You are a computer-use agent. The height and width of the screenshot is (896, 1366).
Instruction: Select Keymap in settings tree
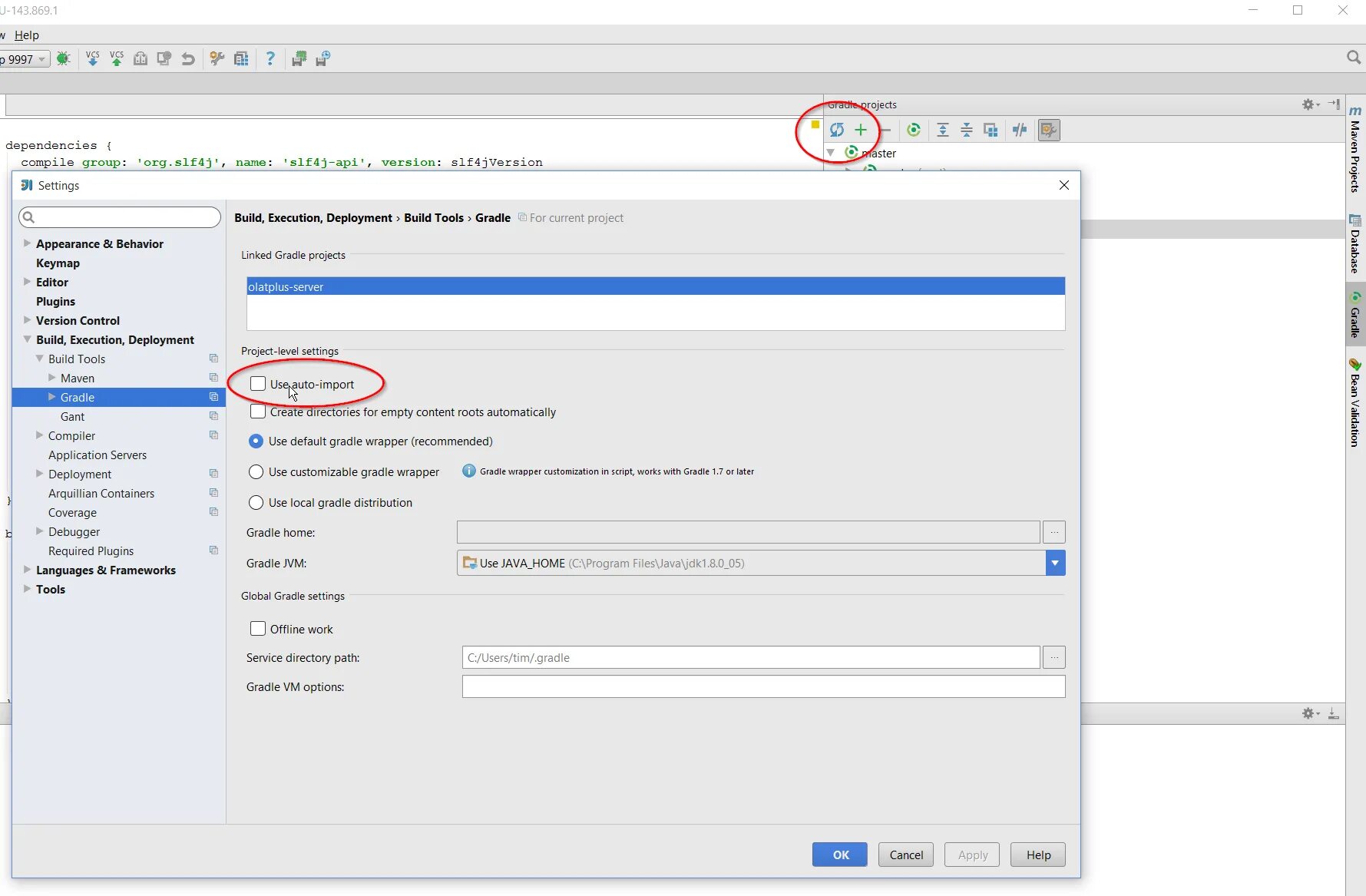pyautogui.click(x=58, y=263)
